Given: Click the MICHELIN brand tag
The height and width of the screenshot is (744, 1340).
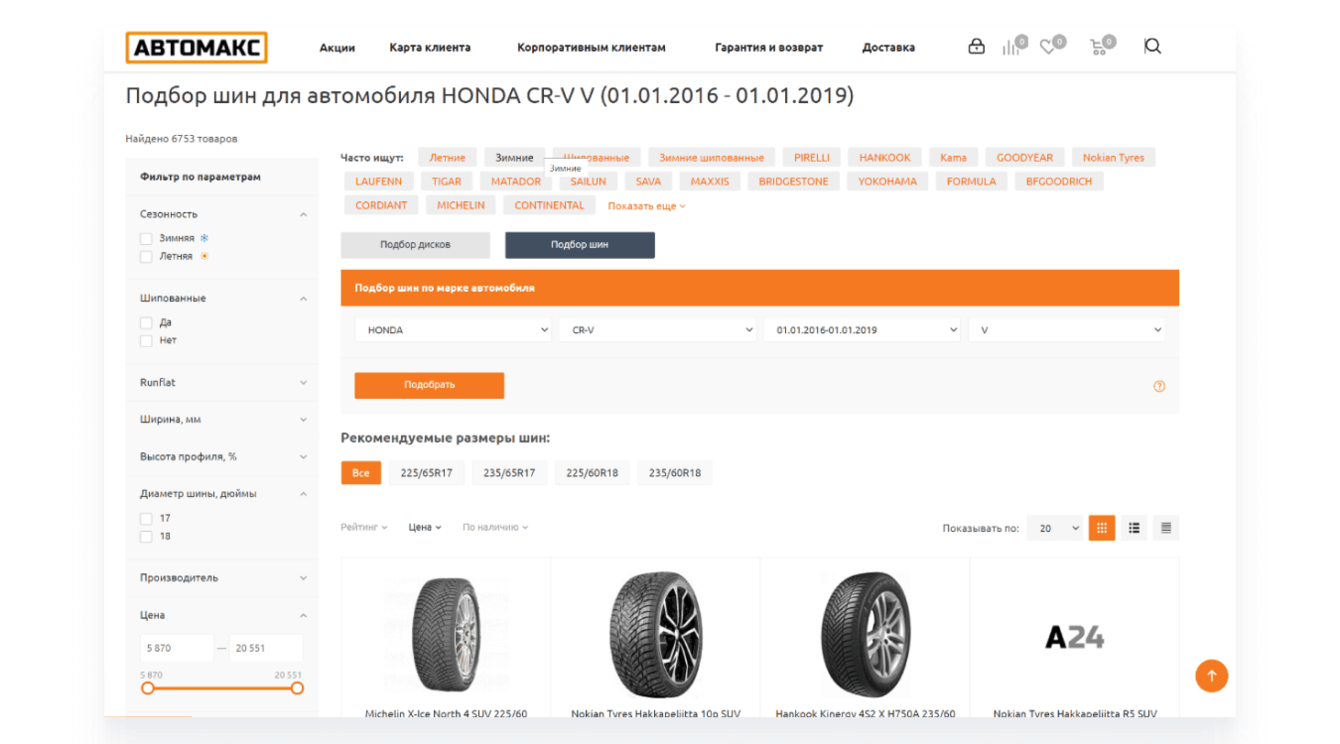Looking at the screenshot, I should (461, 206).
